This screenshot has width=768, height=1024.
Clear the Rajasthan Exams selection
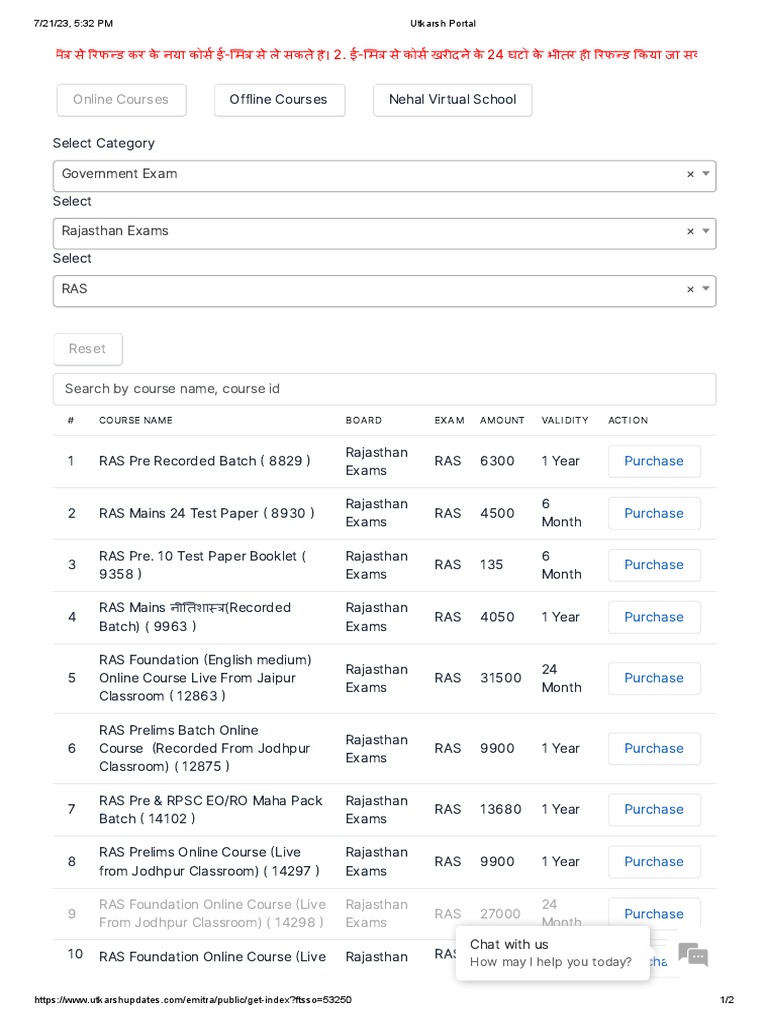click(690, 231)
